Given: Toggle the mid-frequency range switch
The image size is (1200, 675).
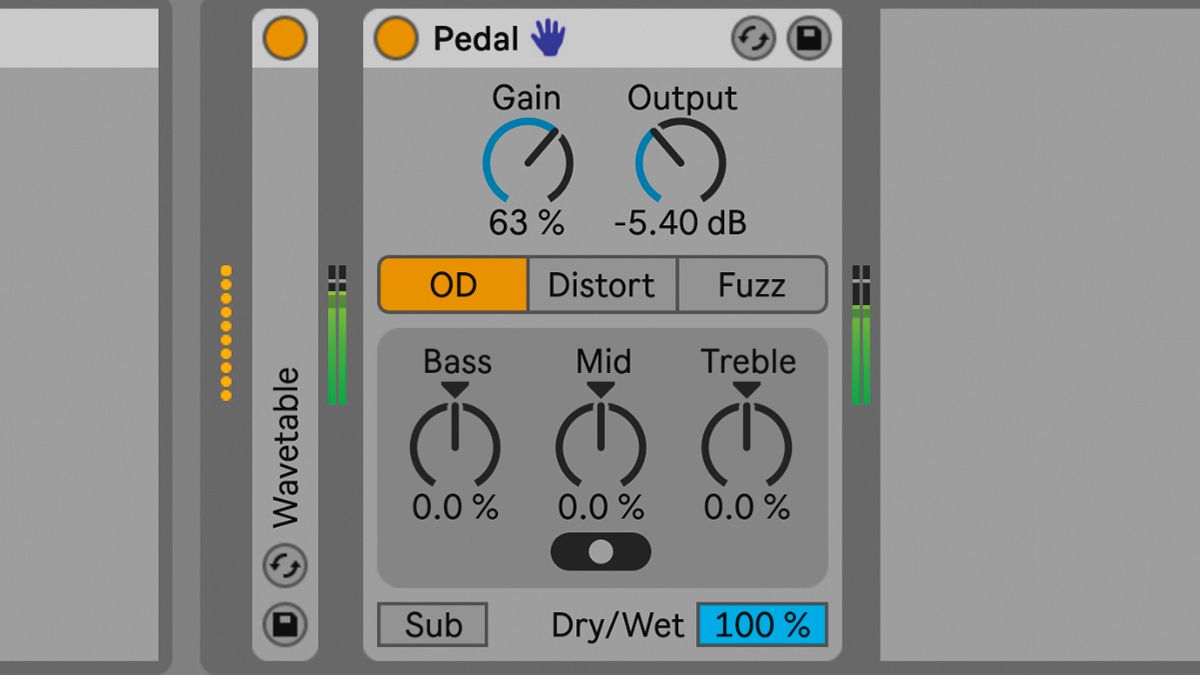Looking at the screenshot, I should 600,552.
